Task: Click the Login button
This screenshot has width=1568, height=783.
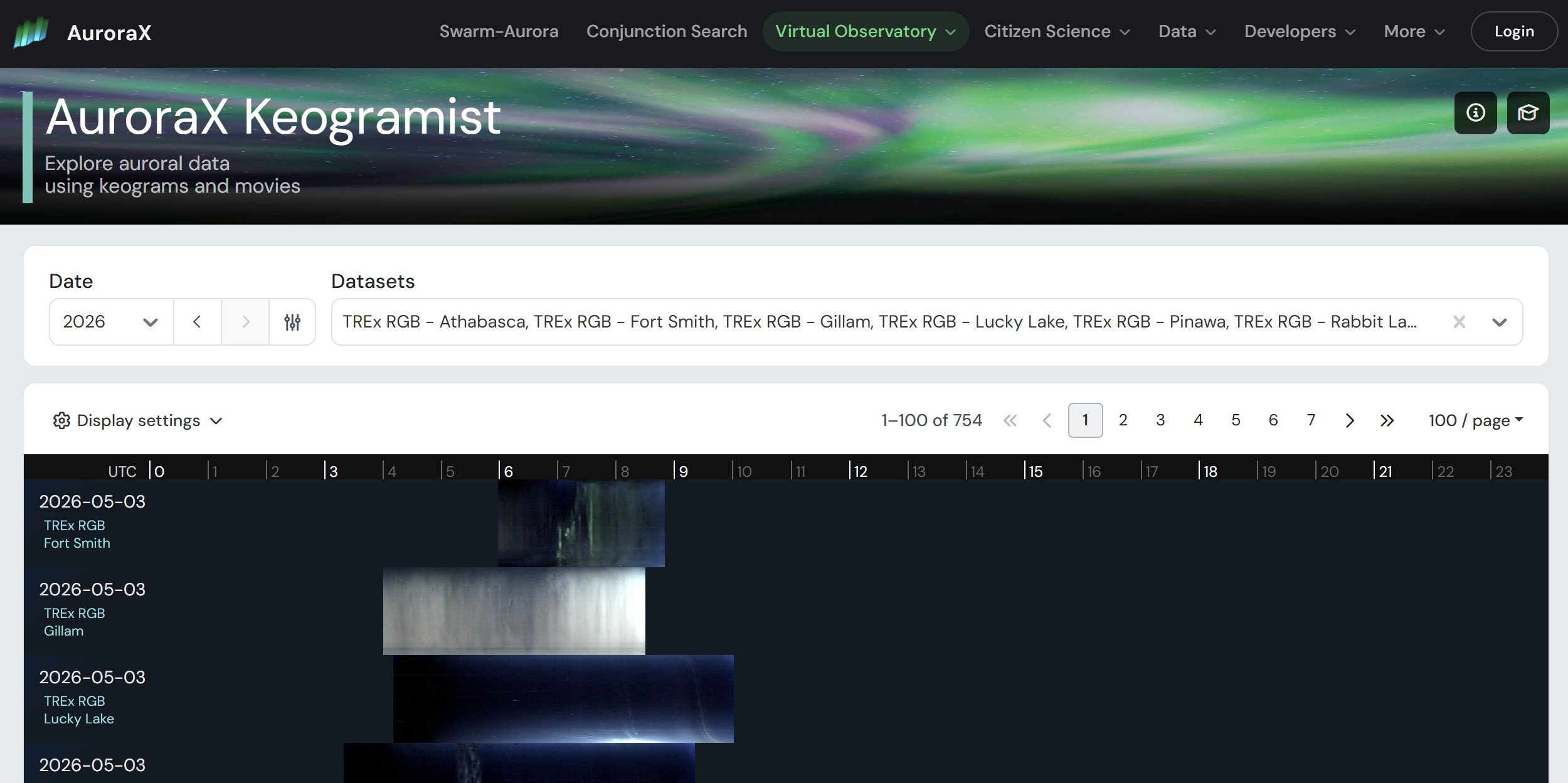Action: pos(1514,31)
